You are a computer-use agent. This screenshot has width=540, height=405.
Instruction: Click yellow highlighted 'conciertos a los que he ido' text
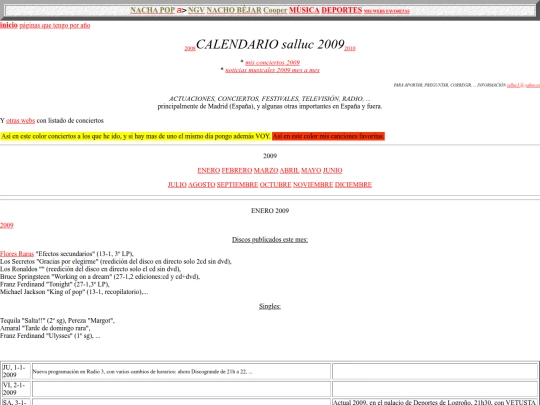pos(135,136)
